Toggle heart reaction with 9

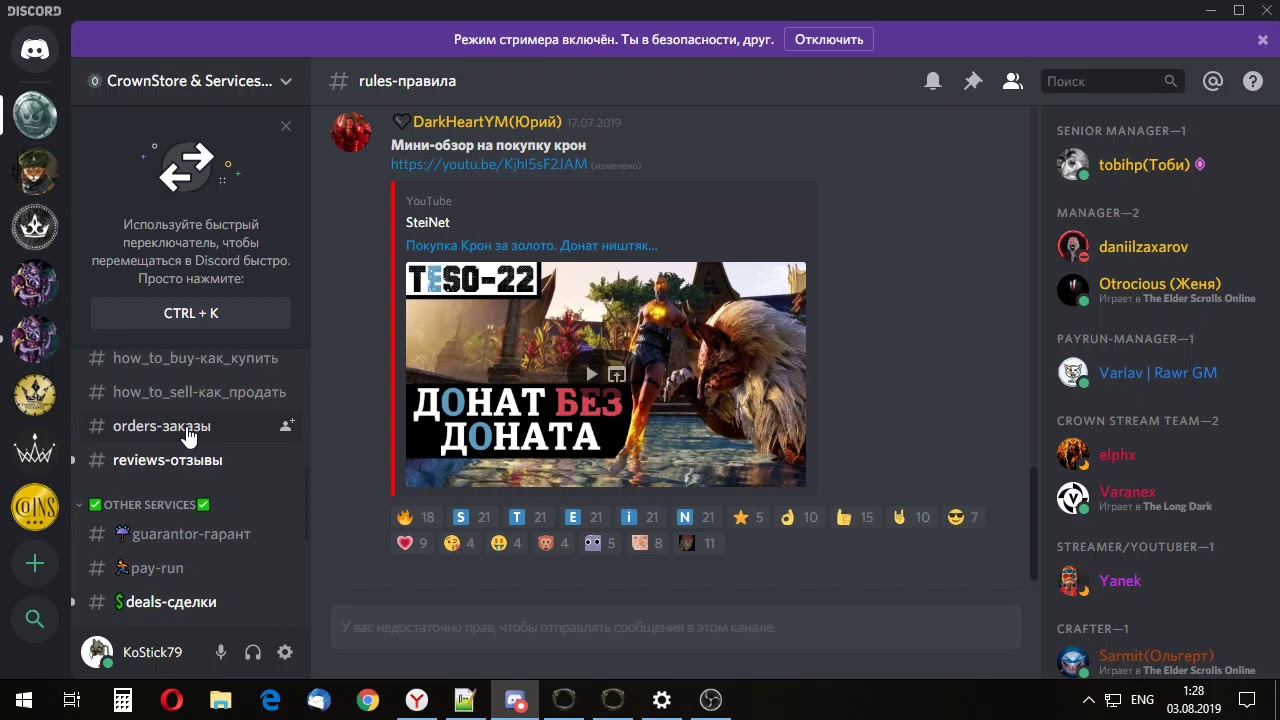[412, 543]
